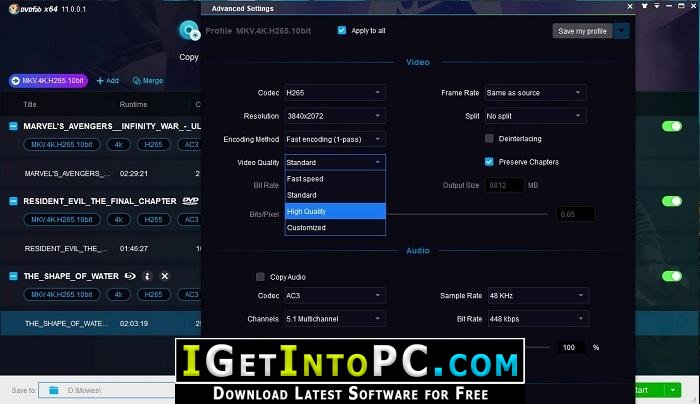Uncheck the Apply to all checkbox
This screenshot has width=700, height=404.
[x=342, y=30]
